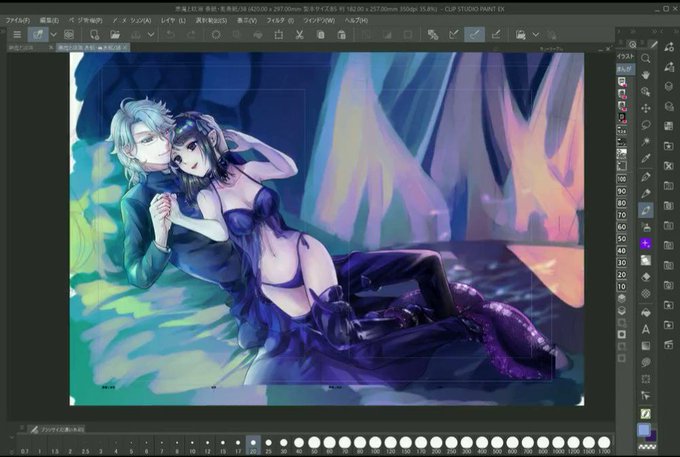Set opacity with the 100 button
The width and height of the screenshot is (680, 457).
click(x=622, y=179)
